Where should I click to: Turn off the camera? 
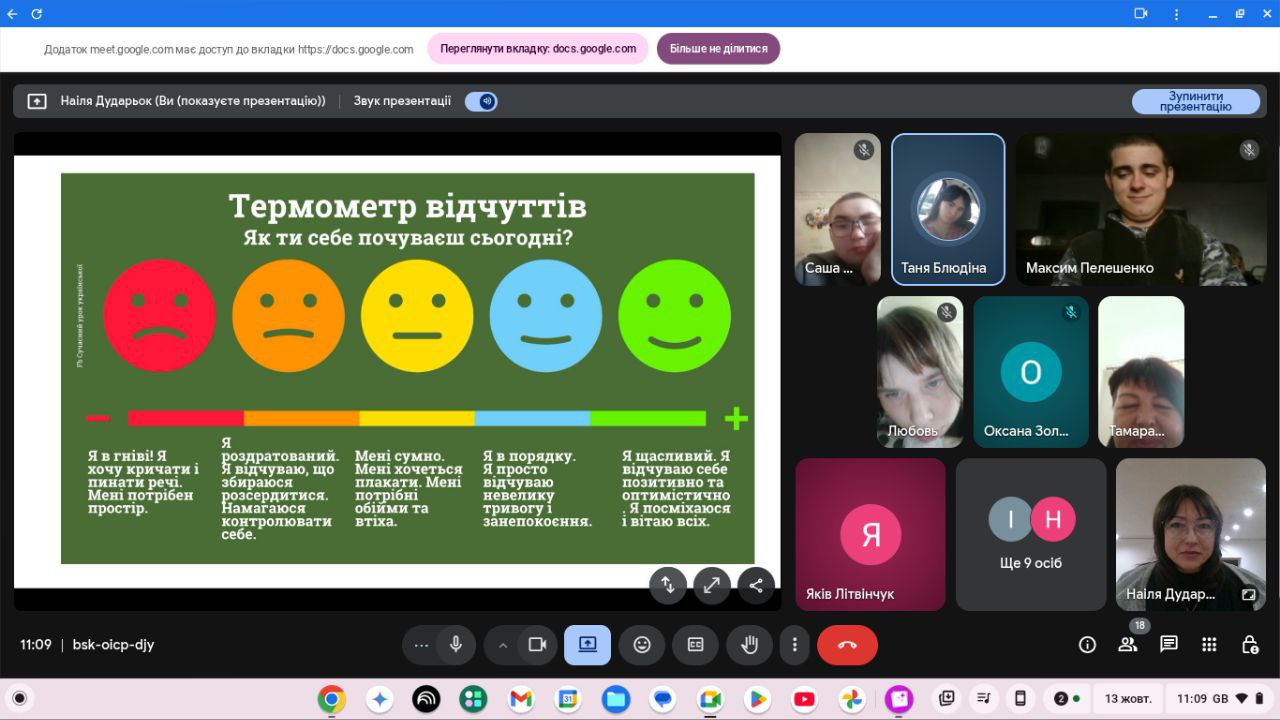click(x=537, y=645)
